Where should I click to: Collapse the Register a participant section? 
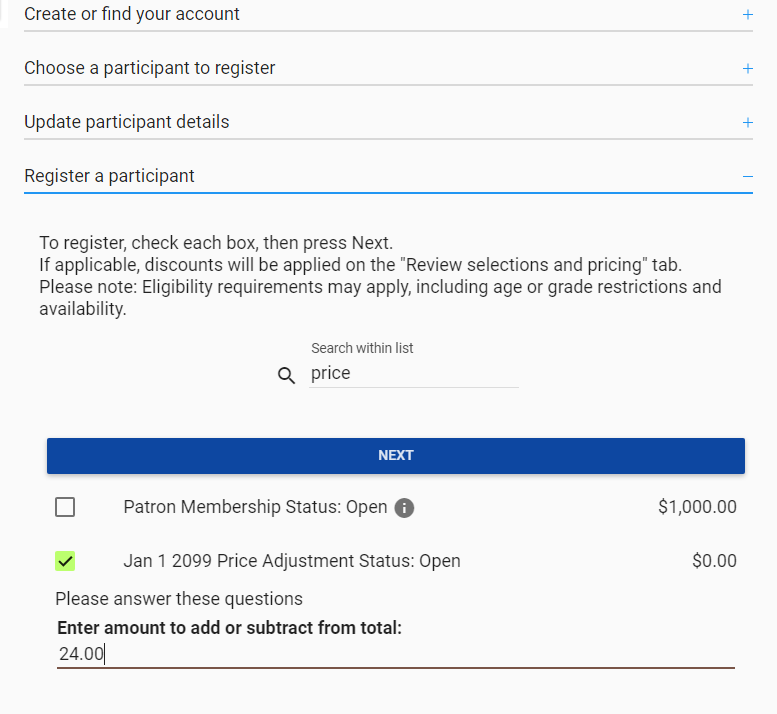[388, 176]
